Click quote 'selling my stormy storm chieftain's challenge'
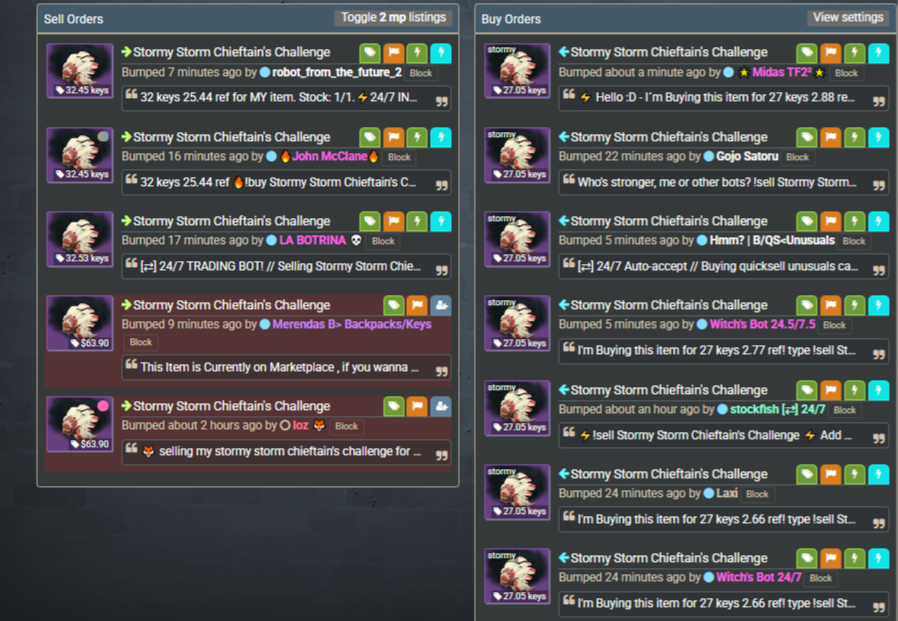898x621 pixels. point(286,452)
